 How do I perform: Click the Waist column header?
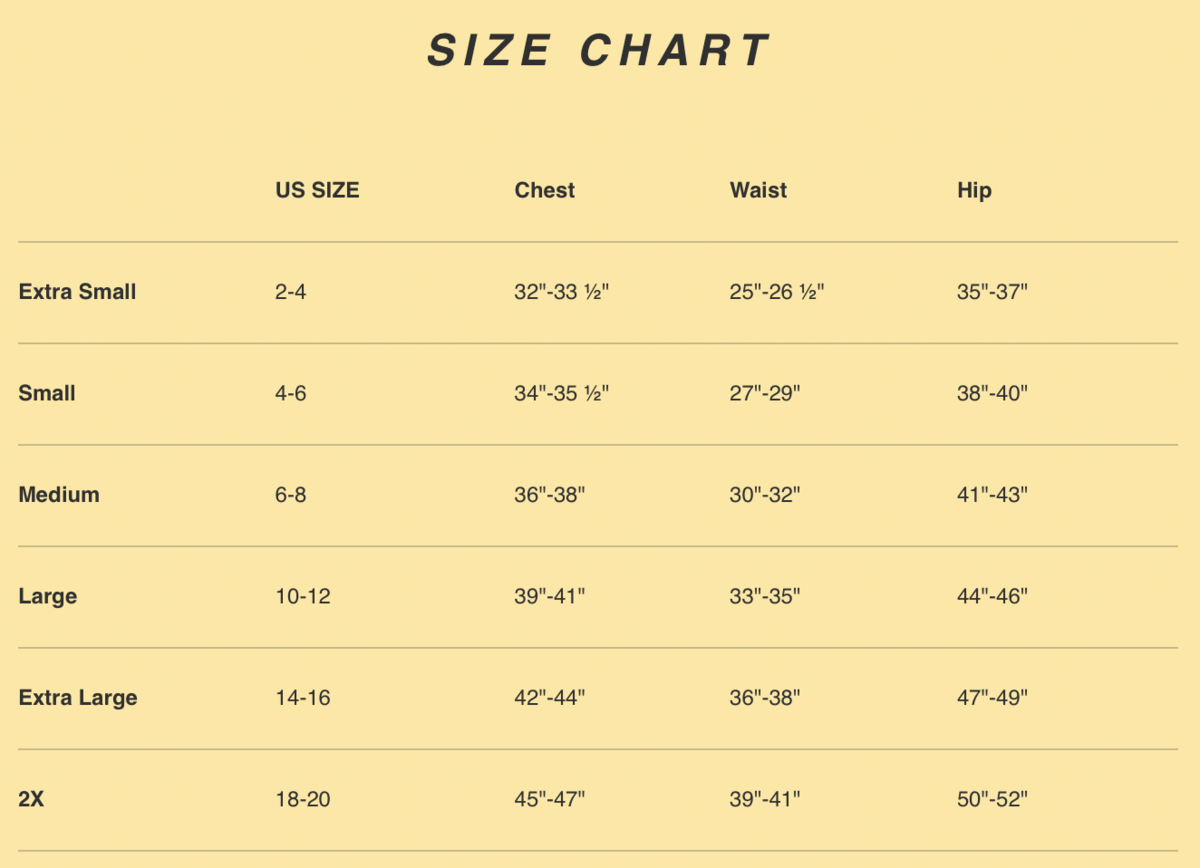(758, 190)
